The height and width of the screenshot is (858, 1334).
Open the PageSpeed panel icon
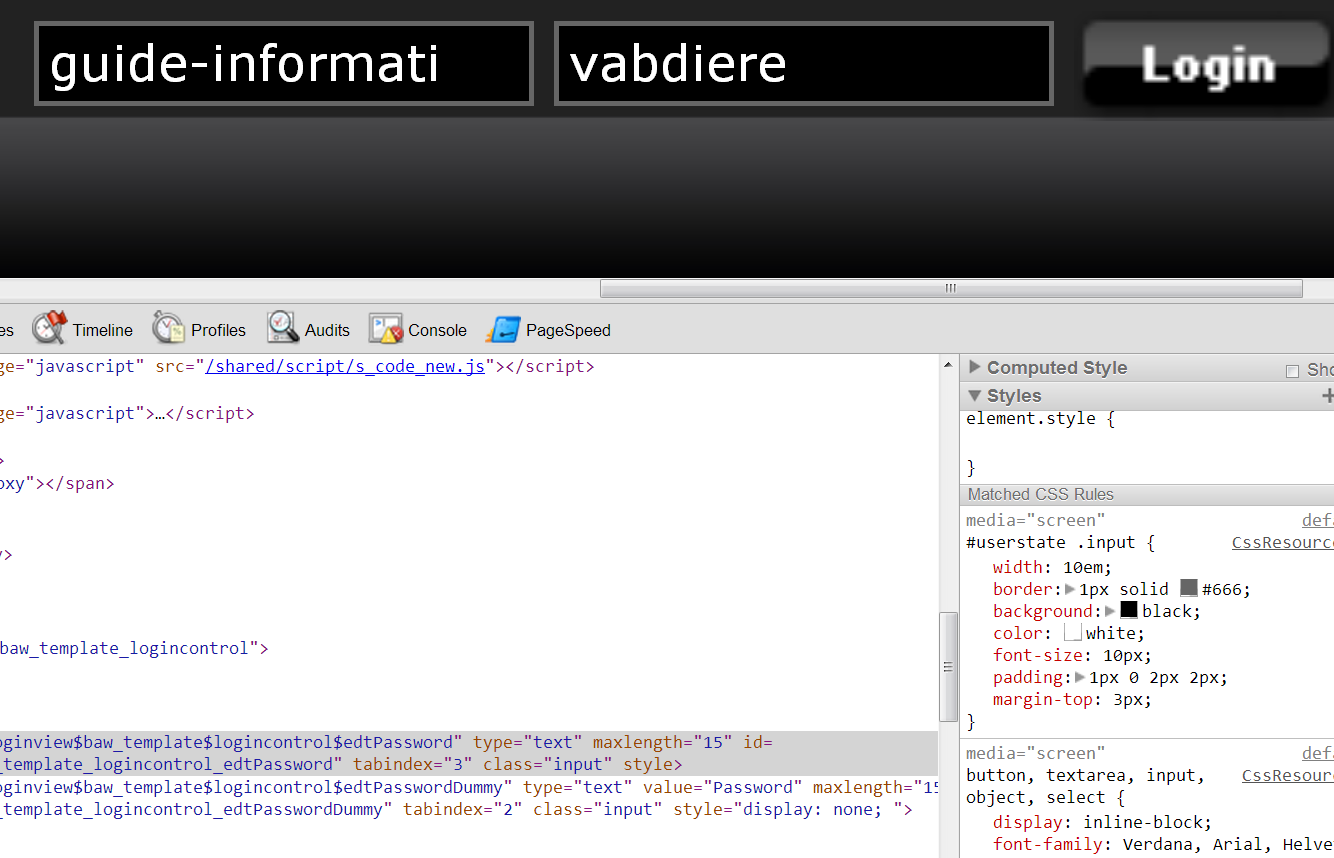tap(503, 329)
